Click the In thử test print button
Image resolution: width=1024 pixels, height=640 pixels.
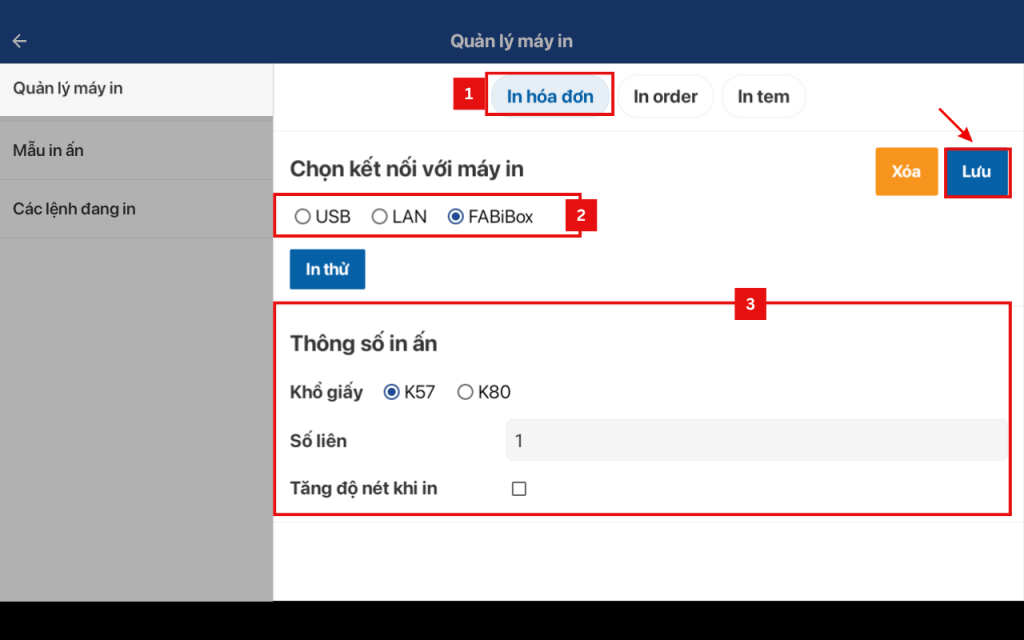[327, 269]
